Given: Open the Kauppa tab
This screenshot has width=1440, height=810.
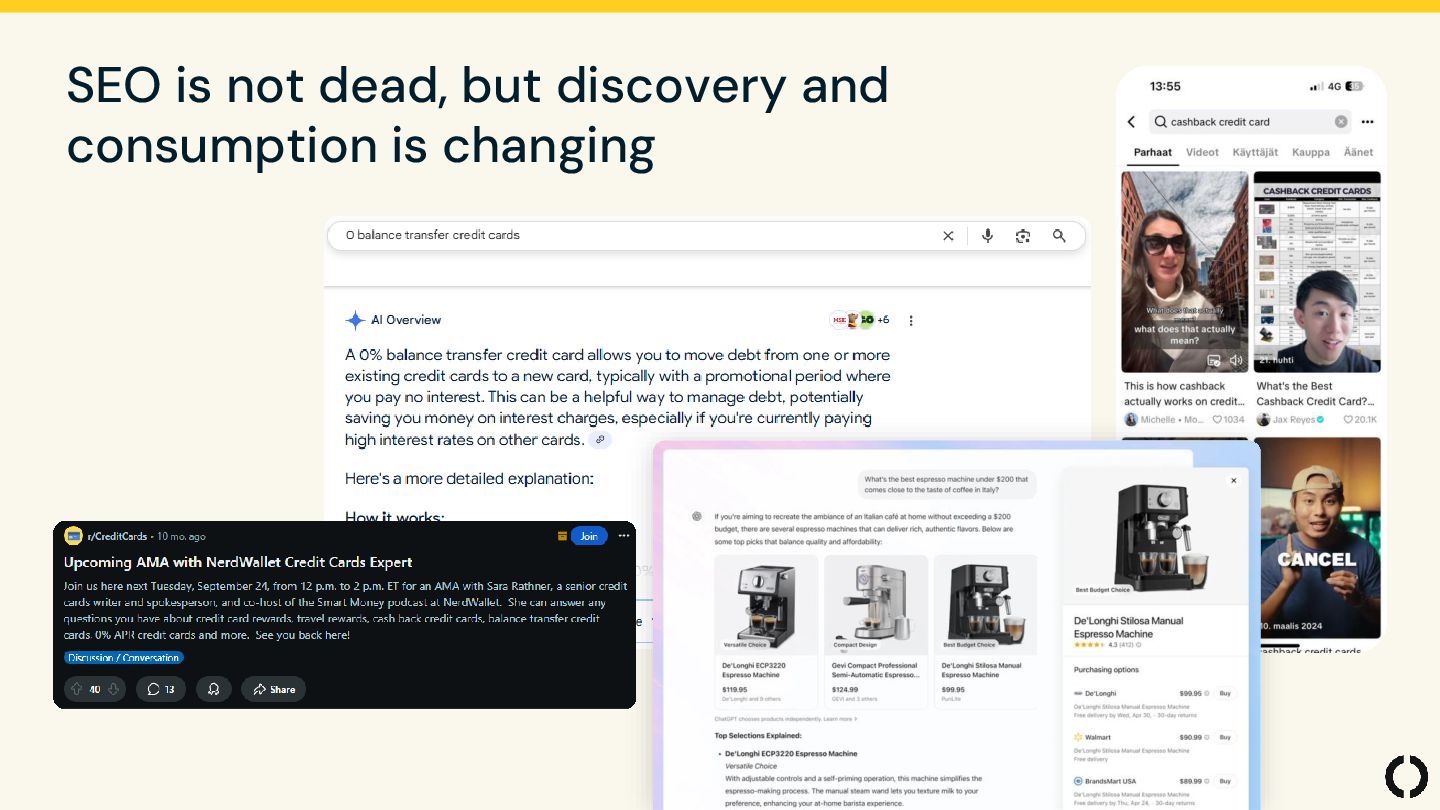Looking at the screenshot, I should coord(1310,153).
